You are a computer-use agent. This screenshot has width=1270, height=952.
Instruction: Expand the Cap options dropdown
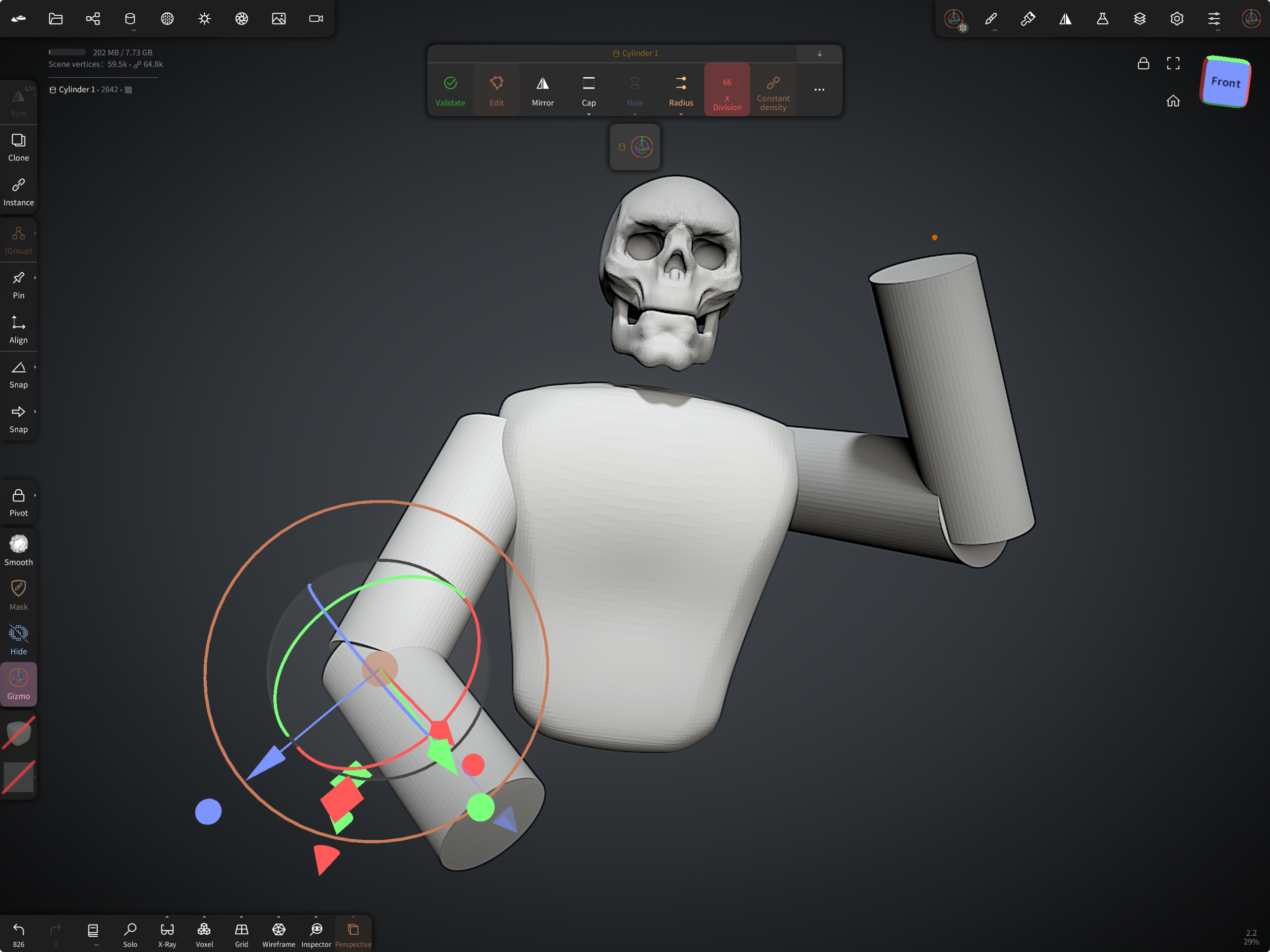[x=588, y=114]
